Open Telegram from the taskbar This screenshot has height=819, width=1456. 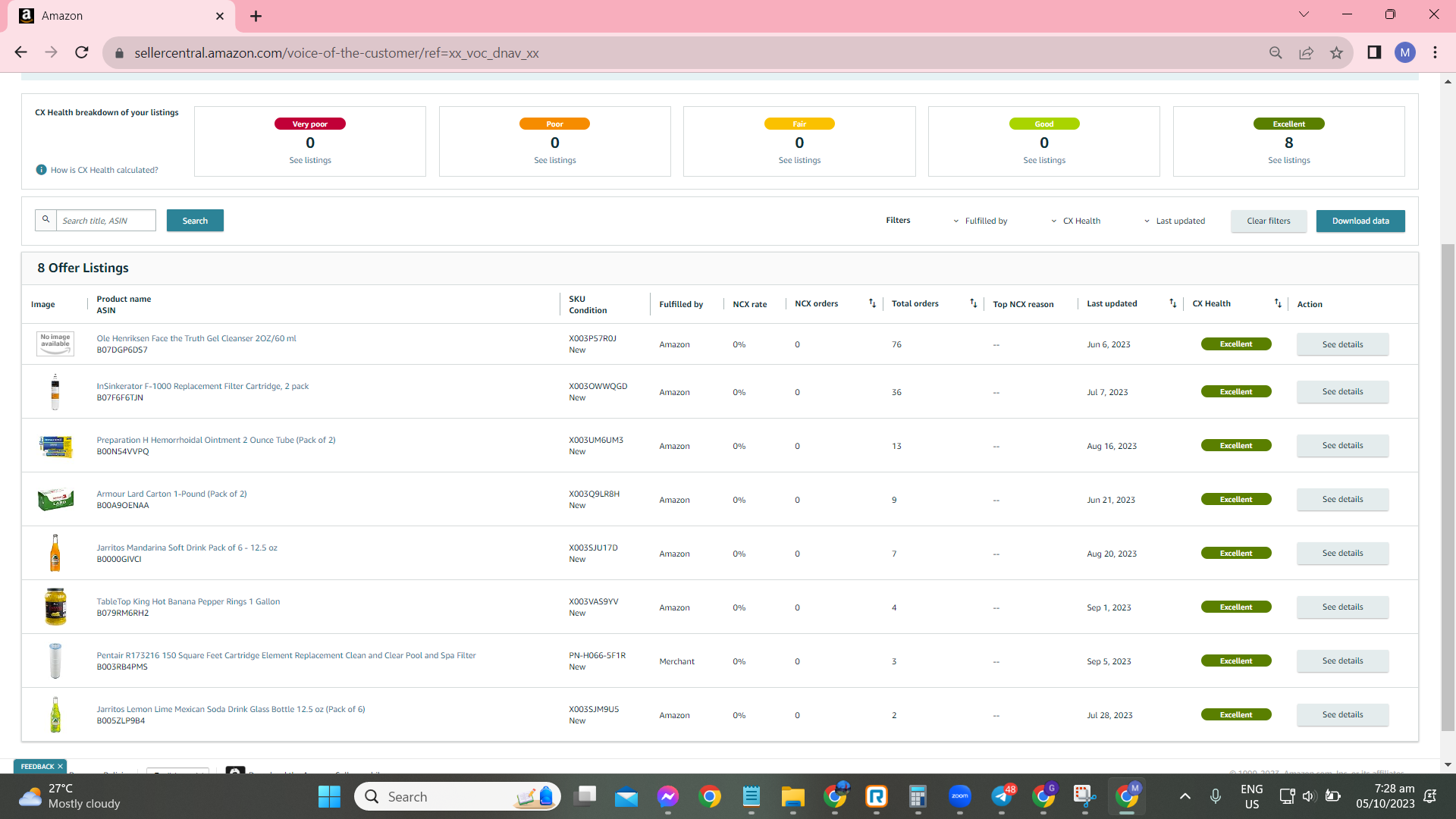coord(1003,796)
